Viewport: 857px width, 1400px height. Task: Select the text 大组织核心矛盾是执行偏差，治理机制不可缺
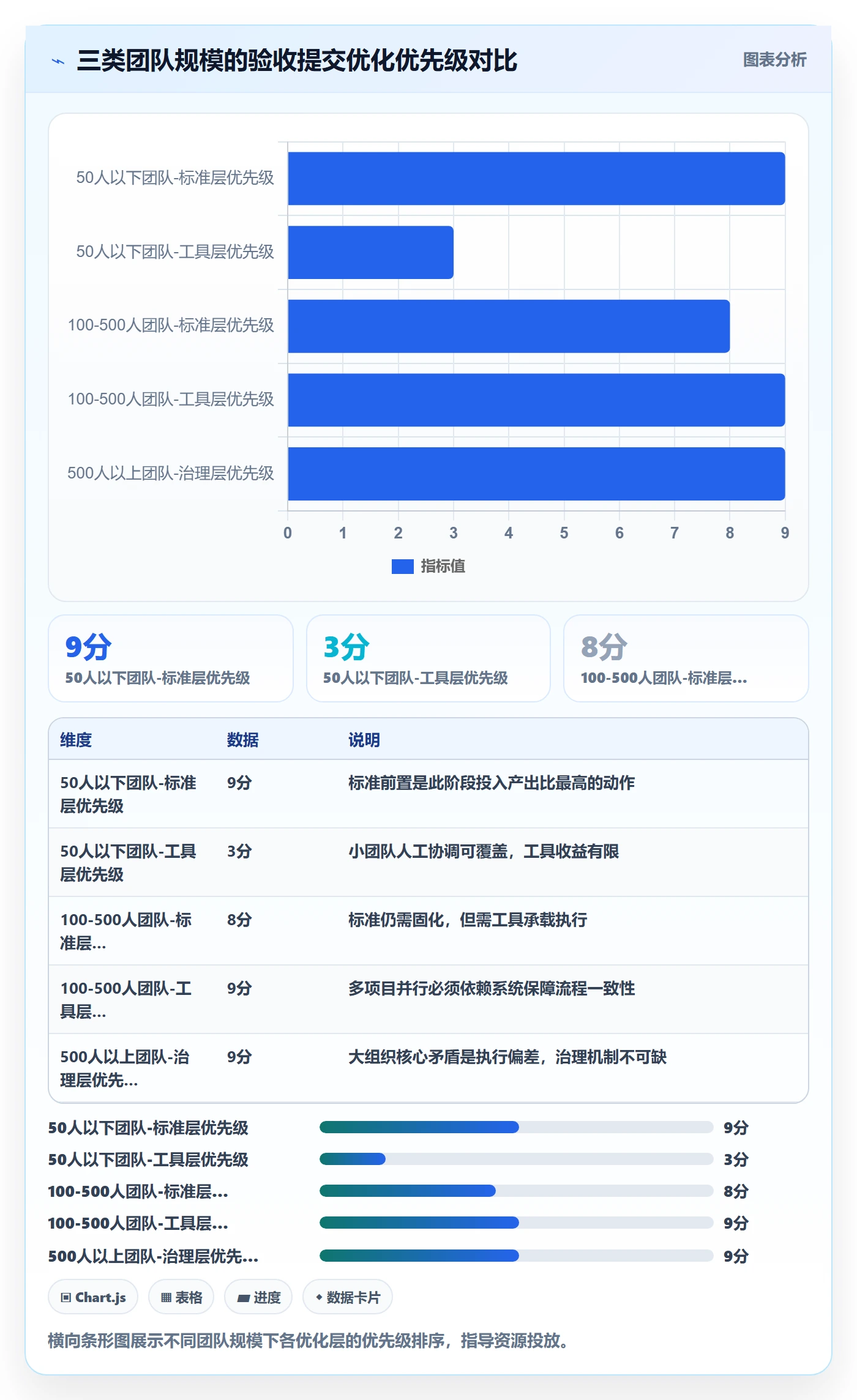click(507, 1057)
